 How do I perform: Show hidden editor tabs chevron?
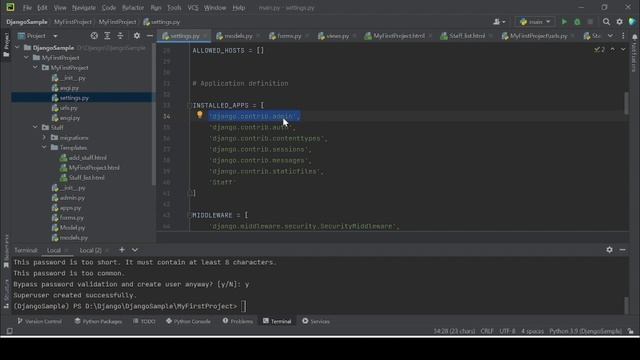tap(610, 36)
